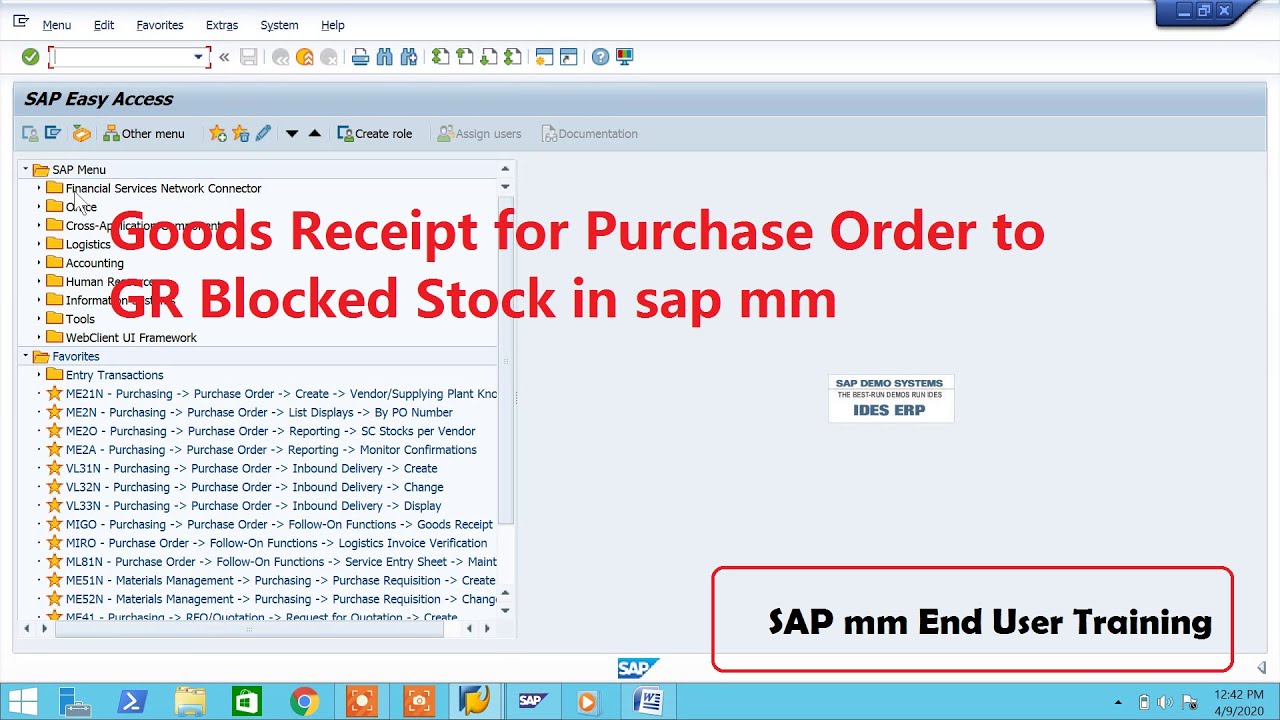The height and width of the screenshot is (720, 1280).
Task: Open the Favorites menu in the menu bar
Action: 160,25
